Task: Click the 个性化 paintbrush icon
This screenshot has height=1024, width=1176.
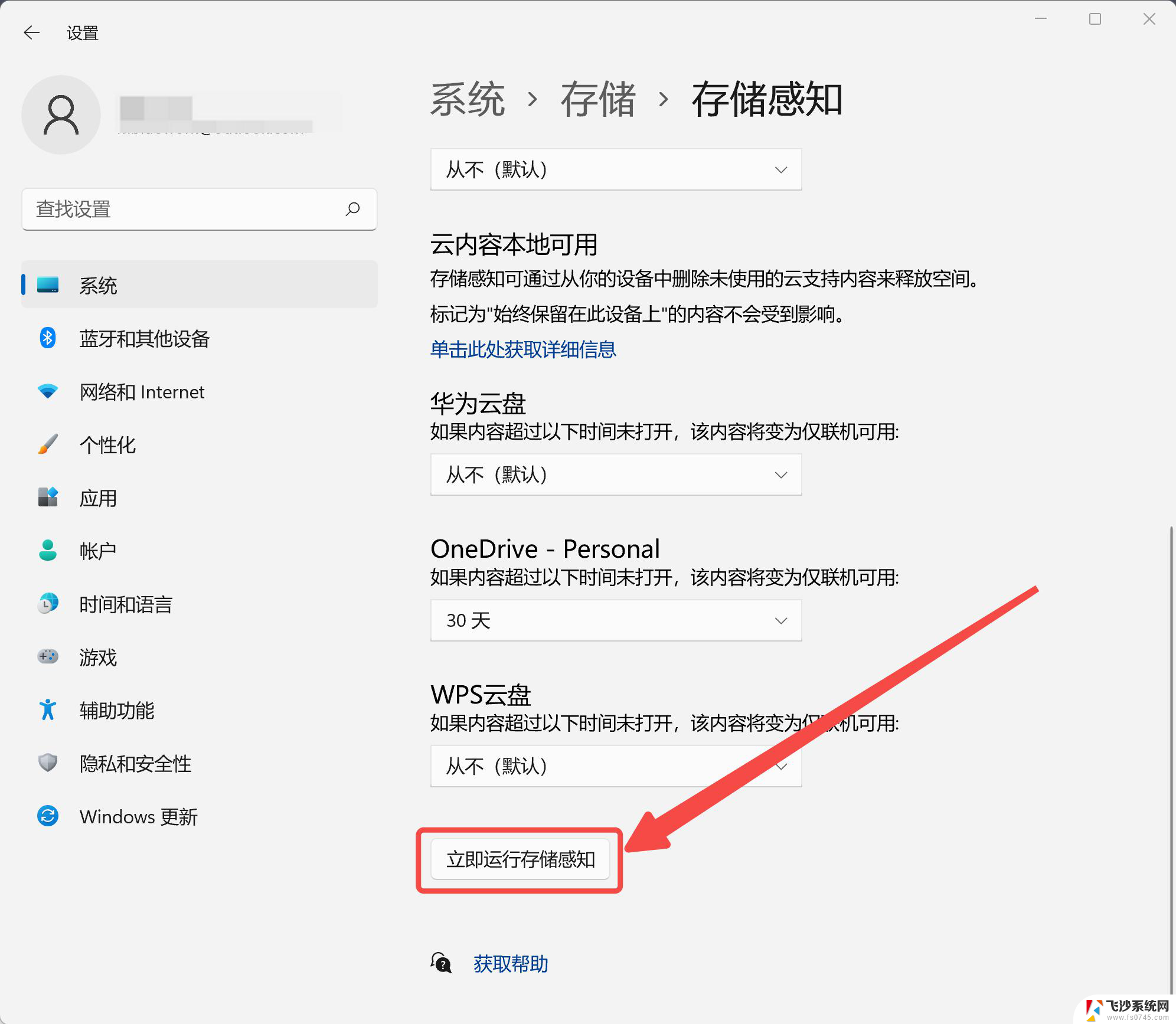Action: pos(48,444)
